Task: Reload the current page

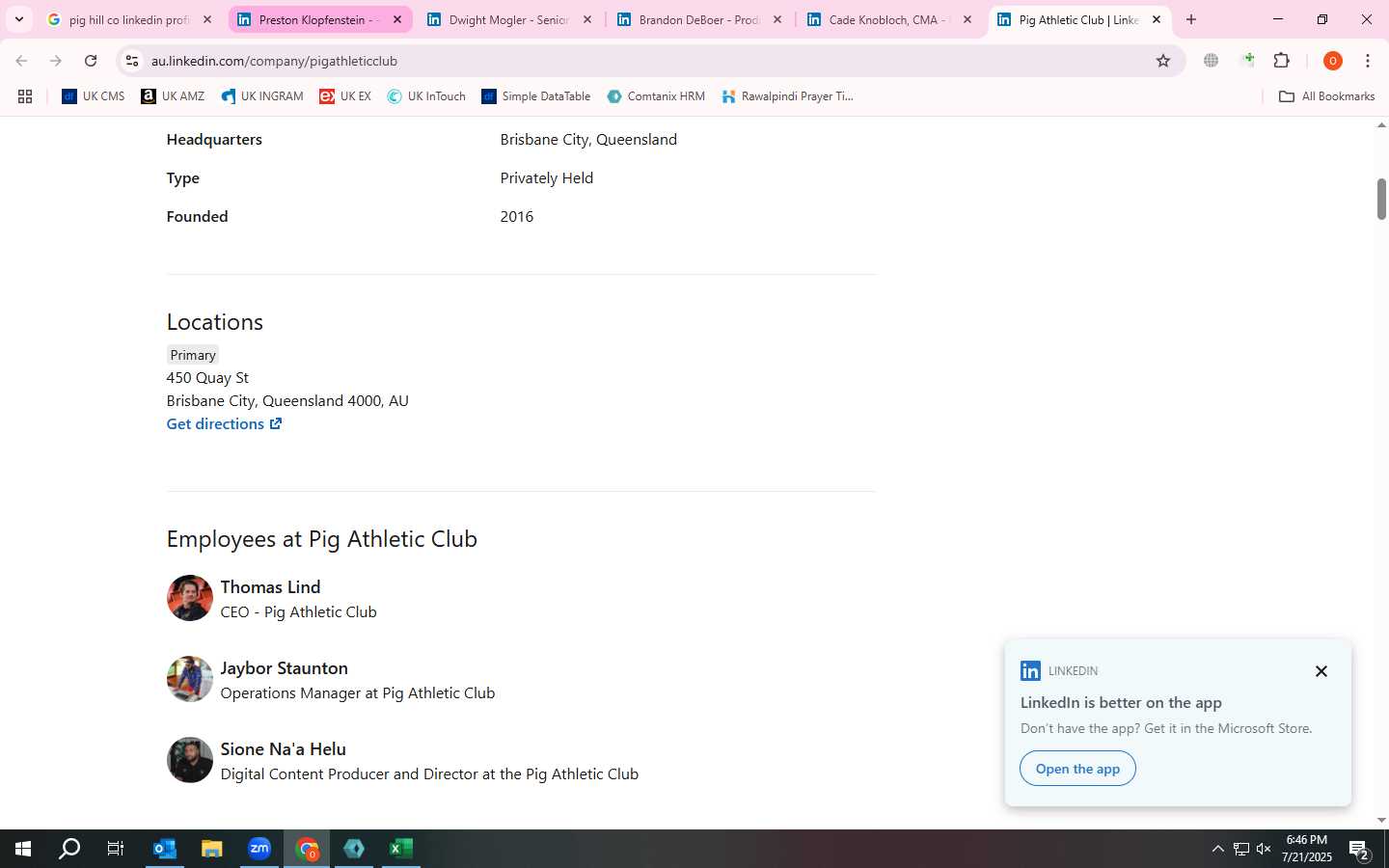Action: (91, 61)
